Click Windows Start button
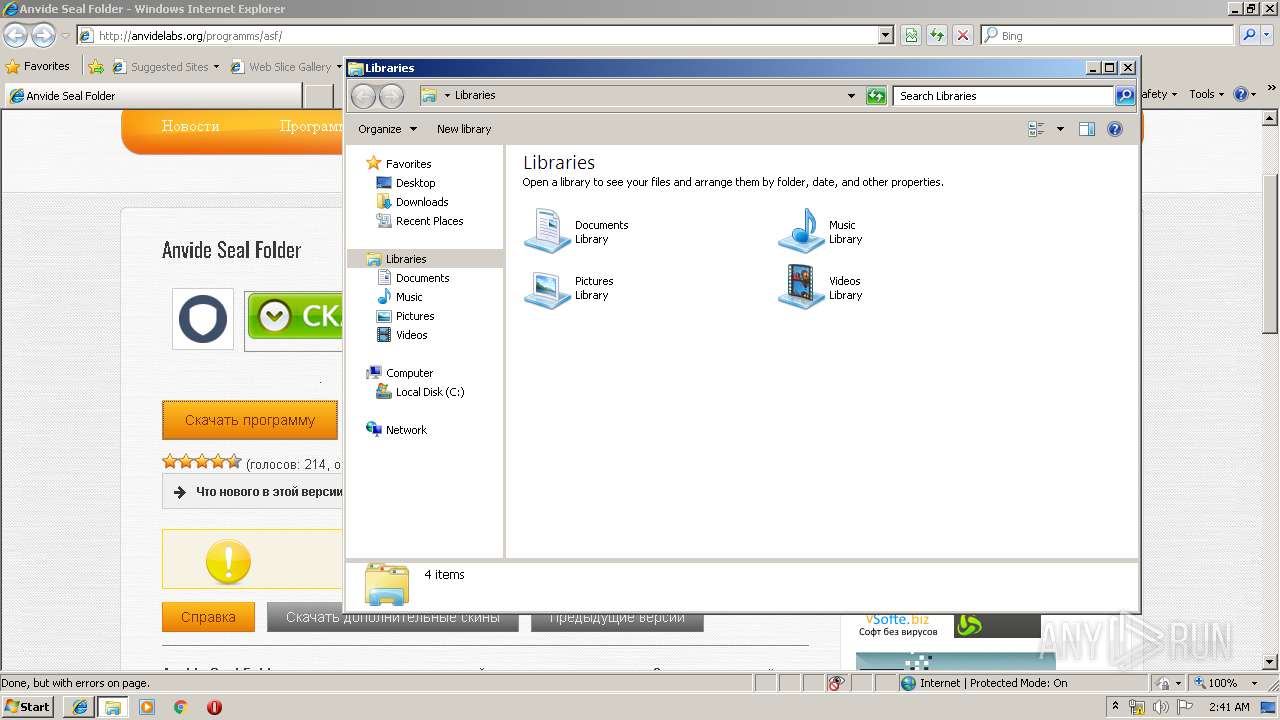 (x=28, y=707)
